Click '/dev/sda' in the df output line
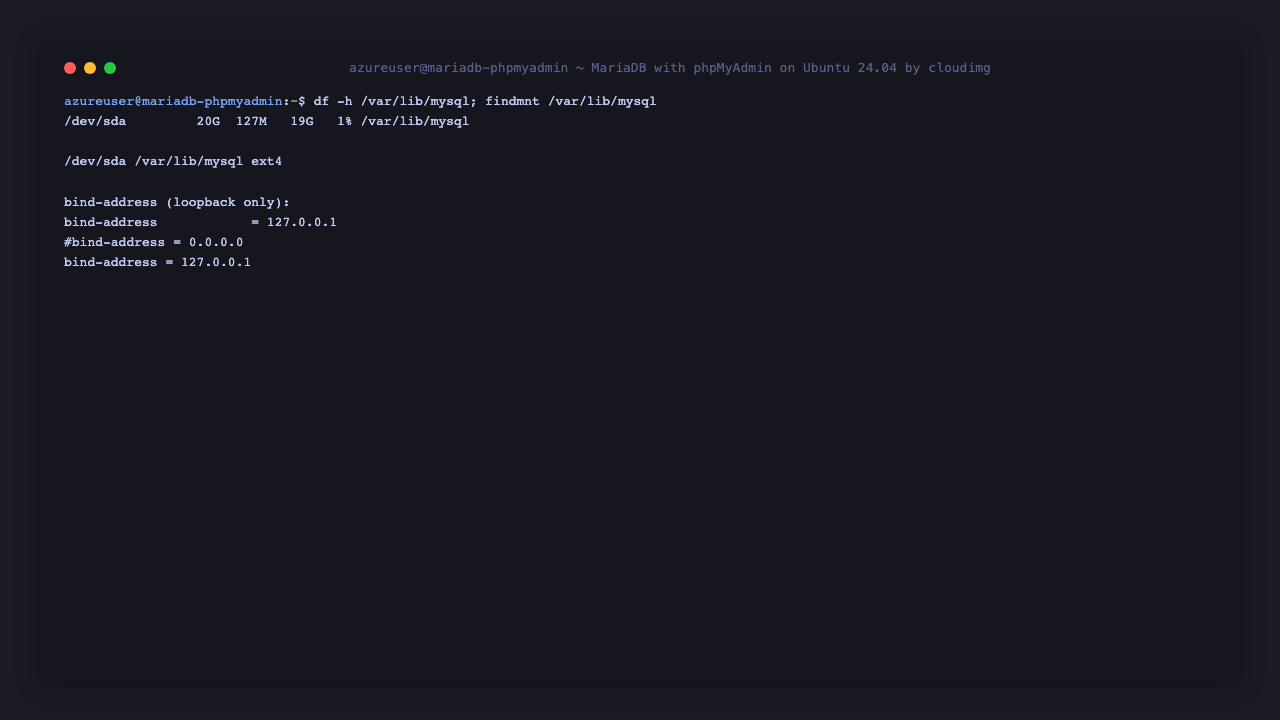 click(95, 122)
